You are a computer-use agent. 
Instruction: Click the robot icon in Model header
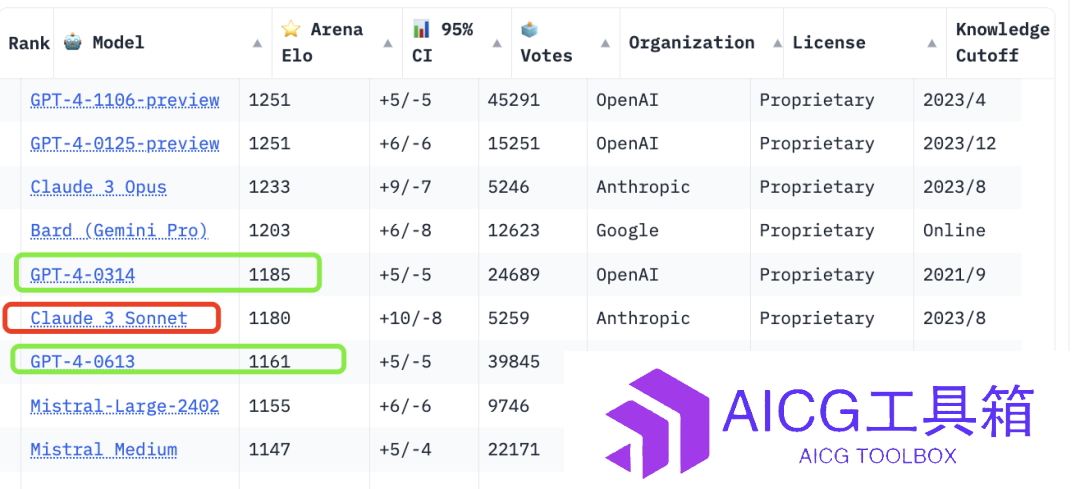pos(73,42)
